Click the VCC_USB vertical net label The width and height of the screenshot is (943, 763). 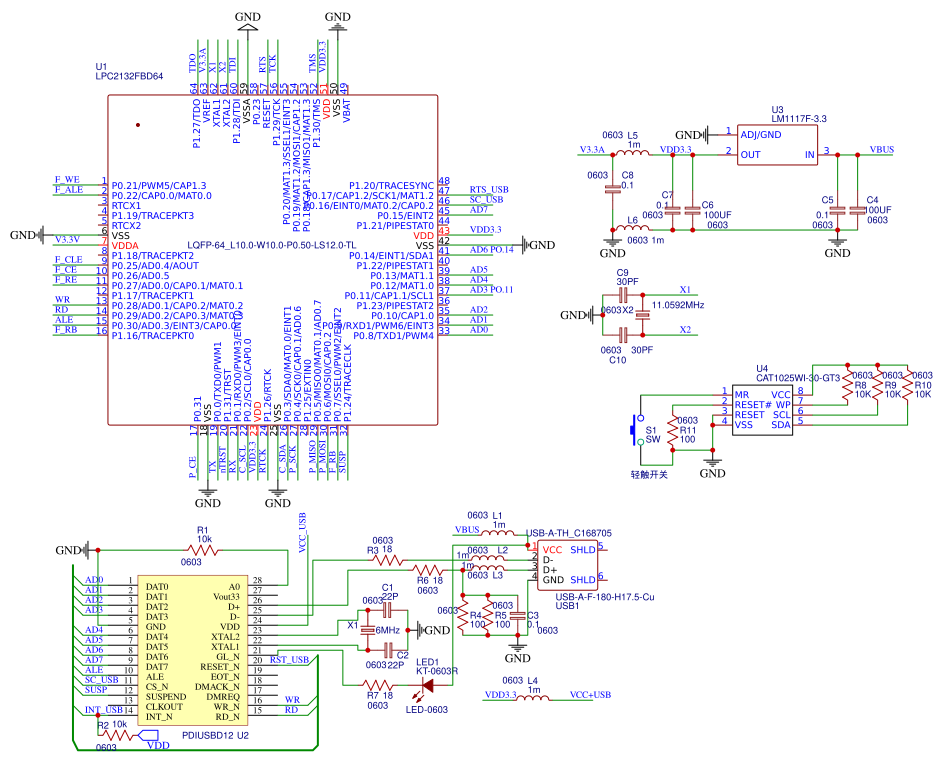click(302, 532)
